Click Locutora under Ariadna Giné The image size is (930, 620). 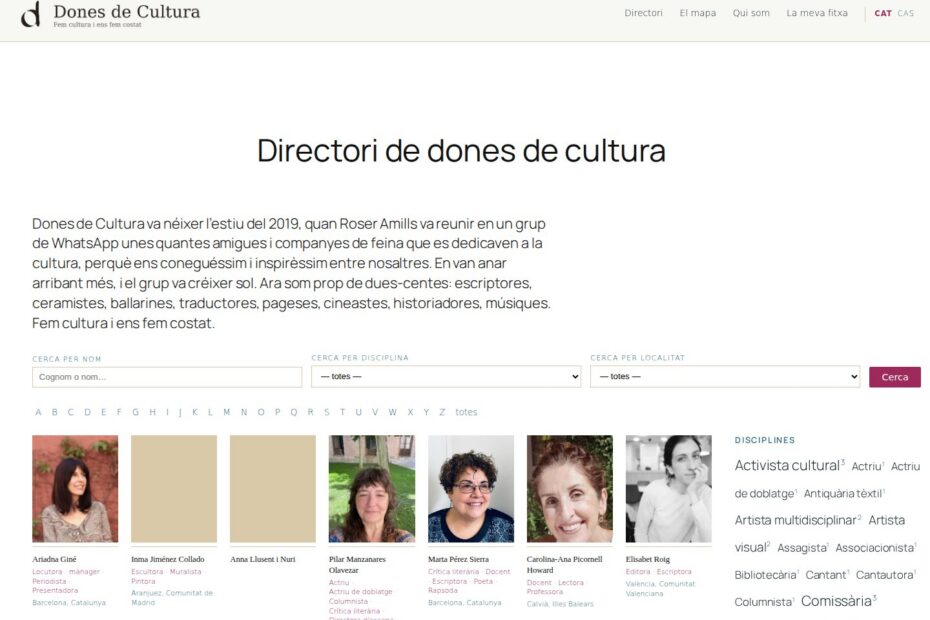47,571
